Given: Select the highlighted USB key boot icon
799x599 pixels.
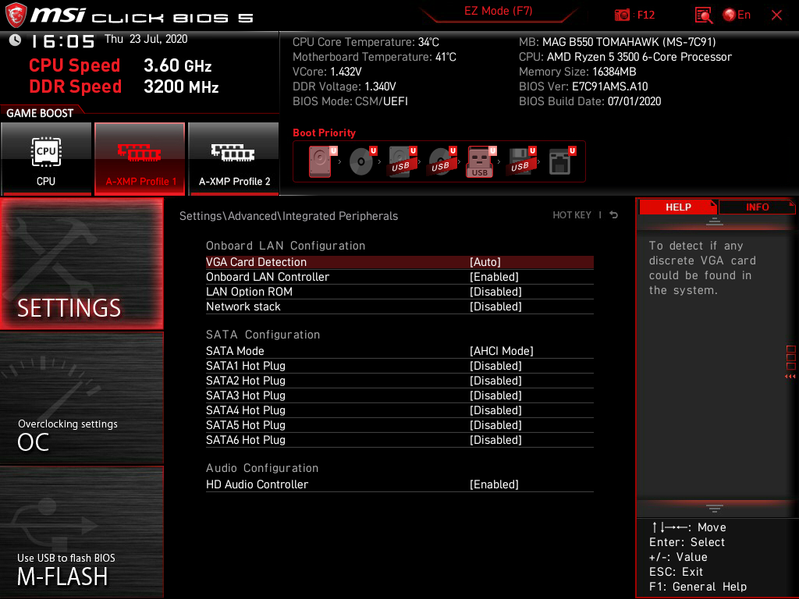Looking at the screenshot, I should coord(482,161).
